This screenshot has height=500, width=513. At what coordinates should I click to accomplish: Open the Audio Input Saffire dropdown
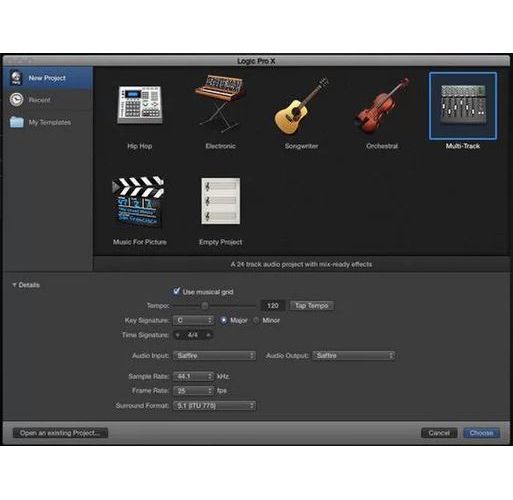(x=214, y=356)
